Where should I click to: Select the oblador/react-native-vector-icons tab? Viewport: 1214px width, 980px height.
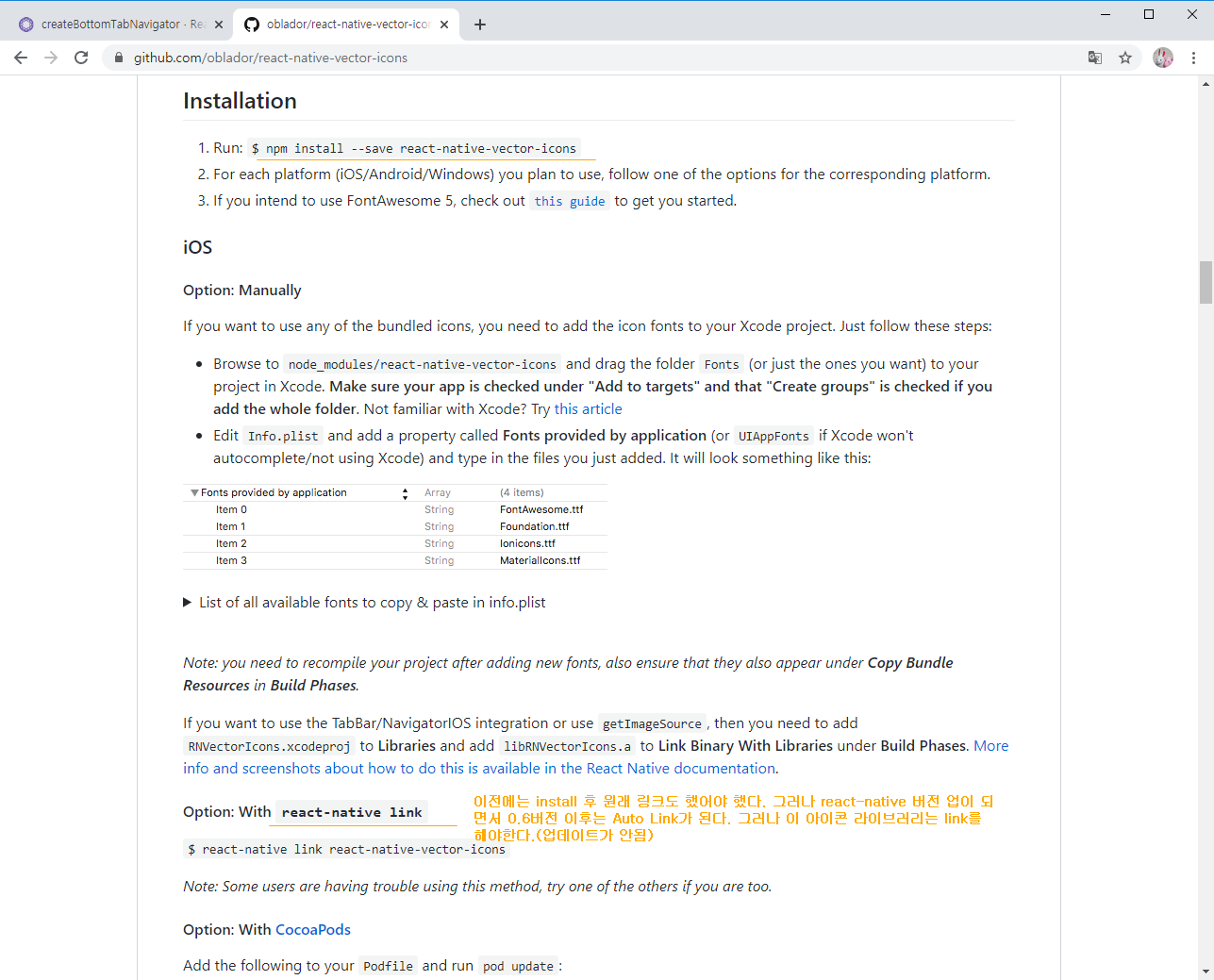[346, 25]
